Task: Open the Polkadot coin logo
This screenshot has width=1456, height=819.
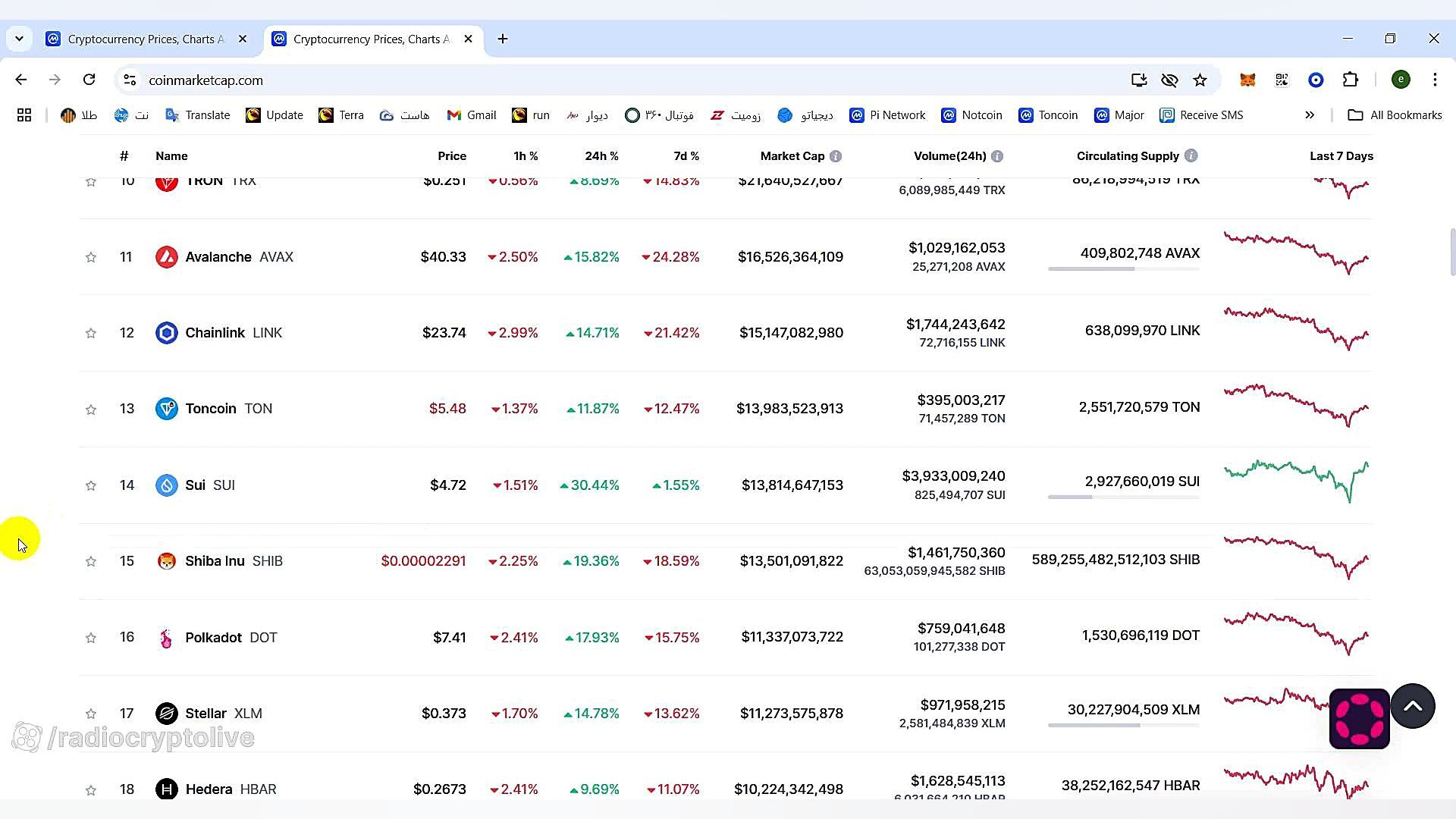Action: point(167,638)
